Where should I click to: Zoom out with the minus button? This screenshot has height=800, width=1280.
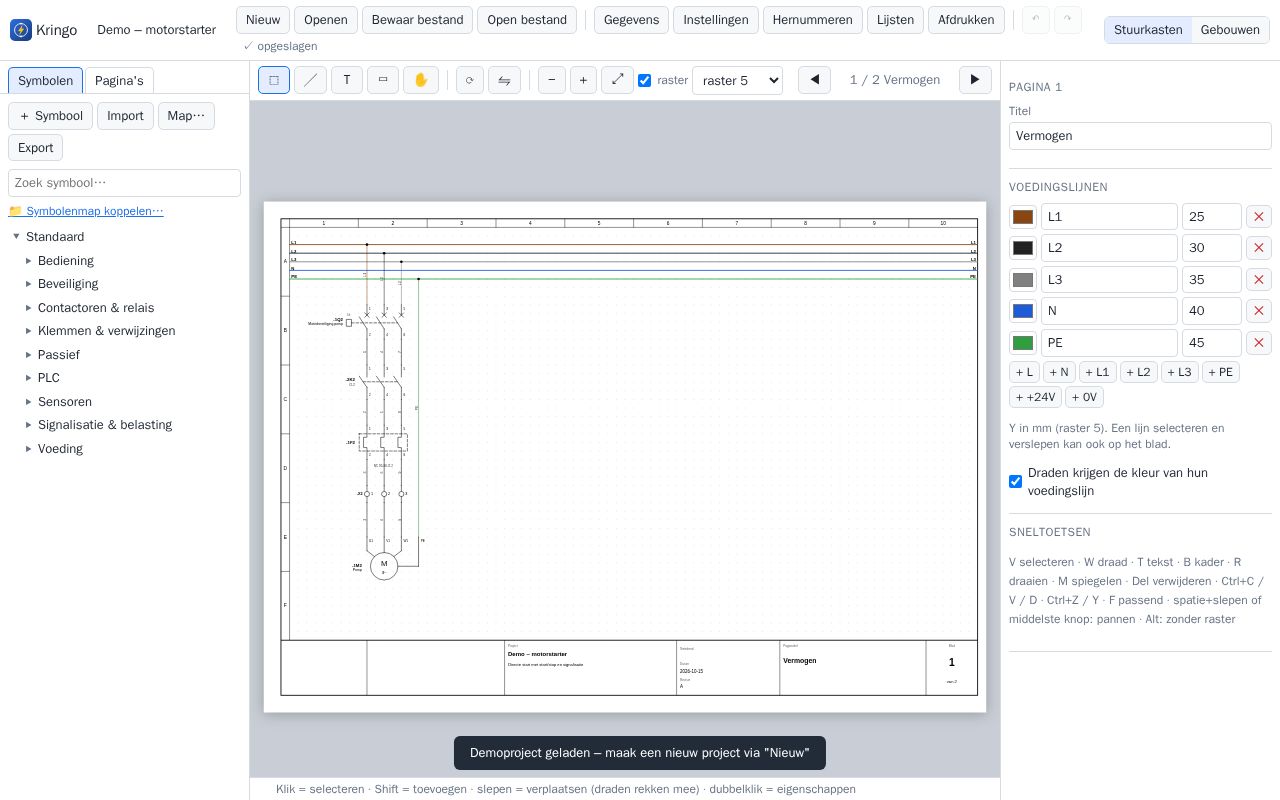pyautogui.click(x=552, y=80)
